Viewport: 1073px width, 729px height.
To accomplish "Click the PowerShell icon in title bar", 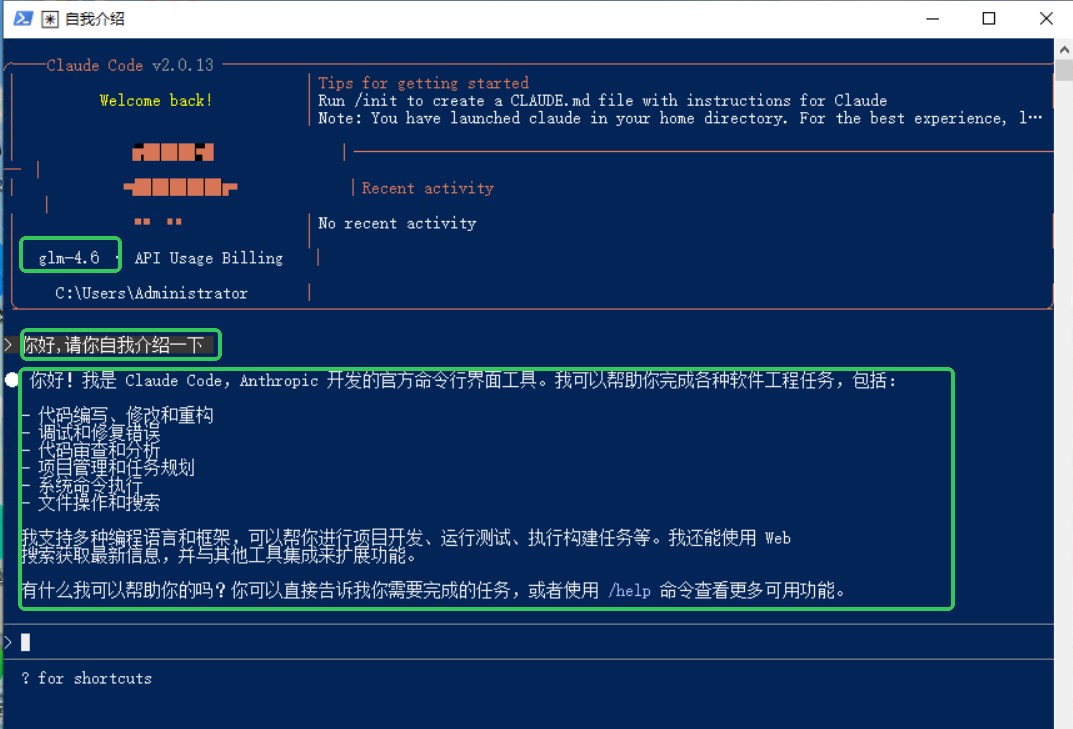I will coord(23,18).
